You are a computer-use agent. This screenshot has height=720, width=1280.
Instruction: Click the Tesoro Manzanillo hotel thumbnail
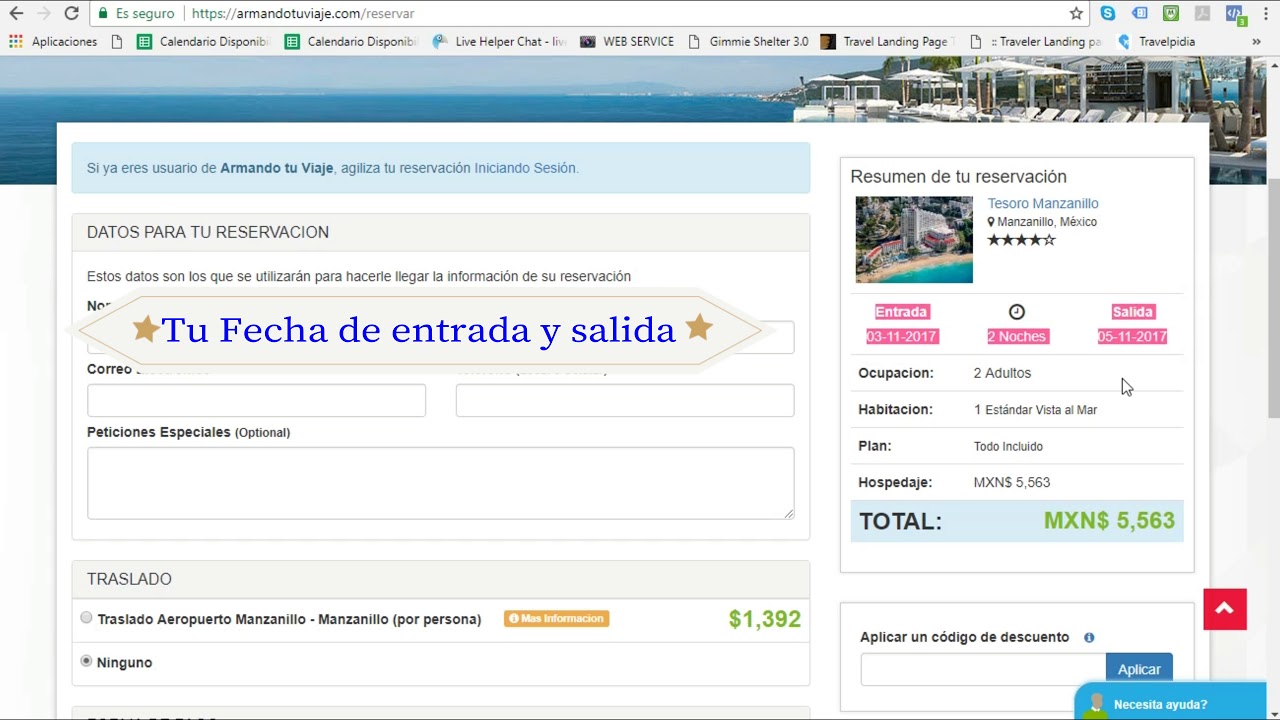914,239
